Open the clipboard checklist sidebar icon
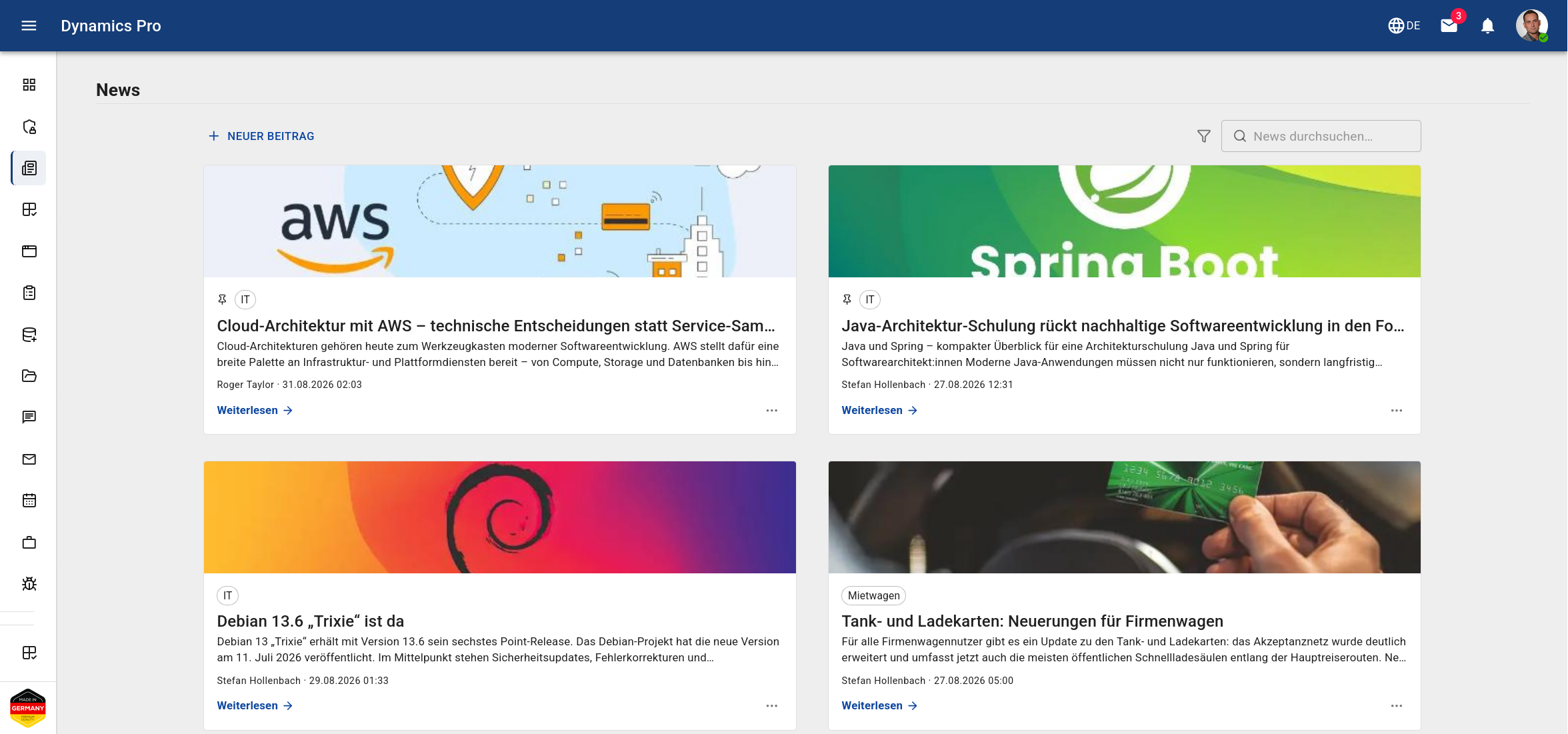 (29, 293)
